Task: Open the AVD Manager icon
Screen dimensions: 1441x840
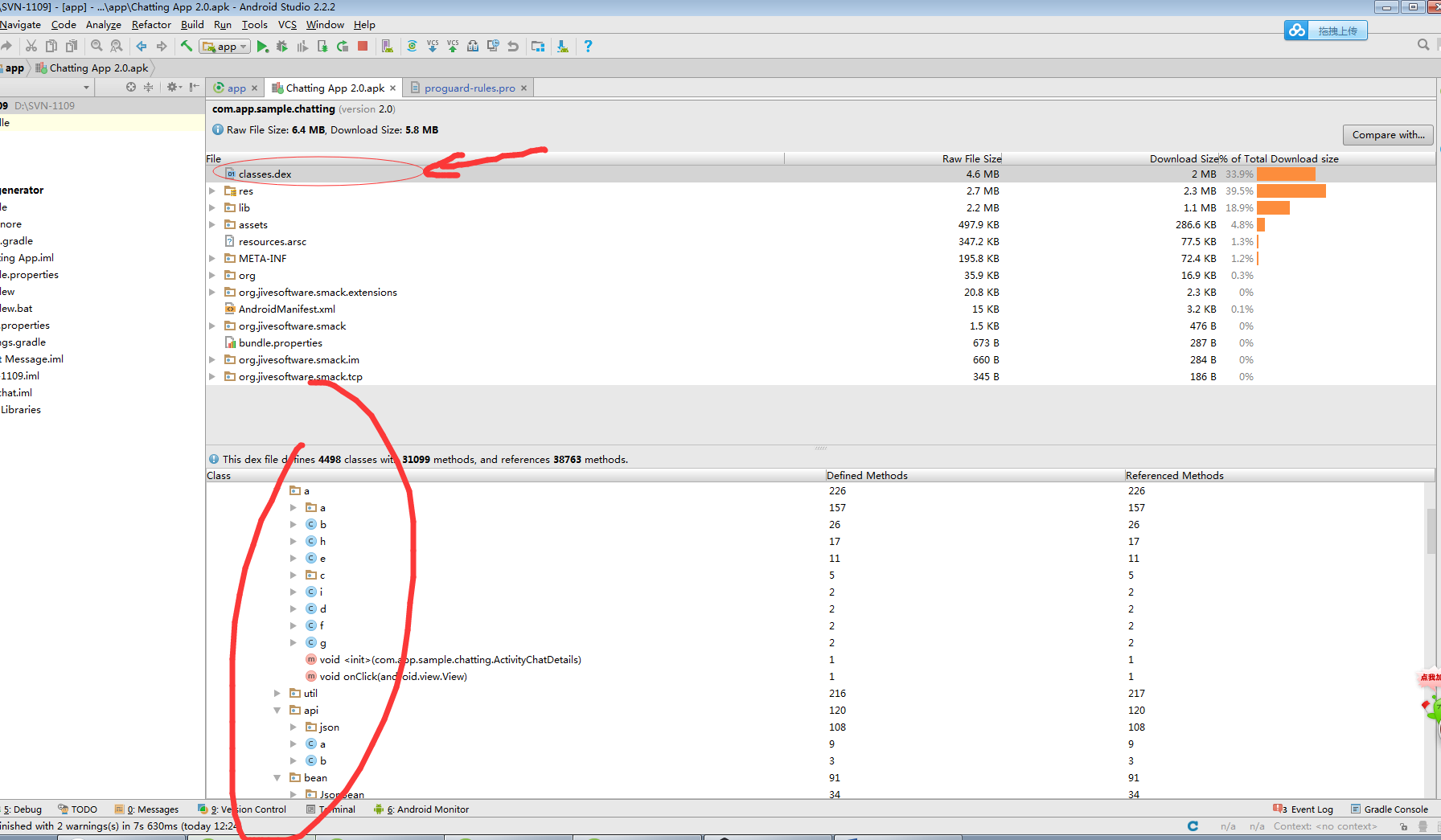Action: coord(388,46)
